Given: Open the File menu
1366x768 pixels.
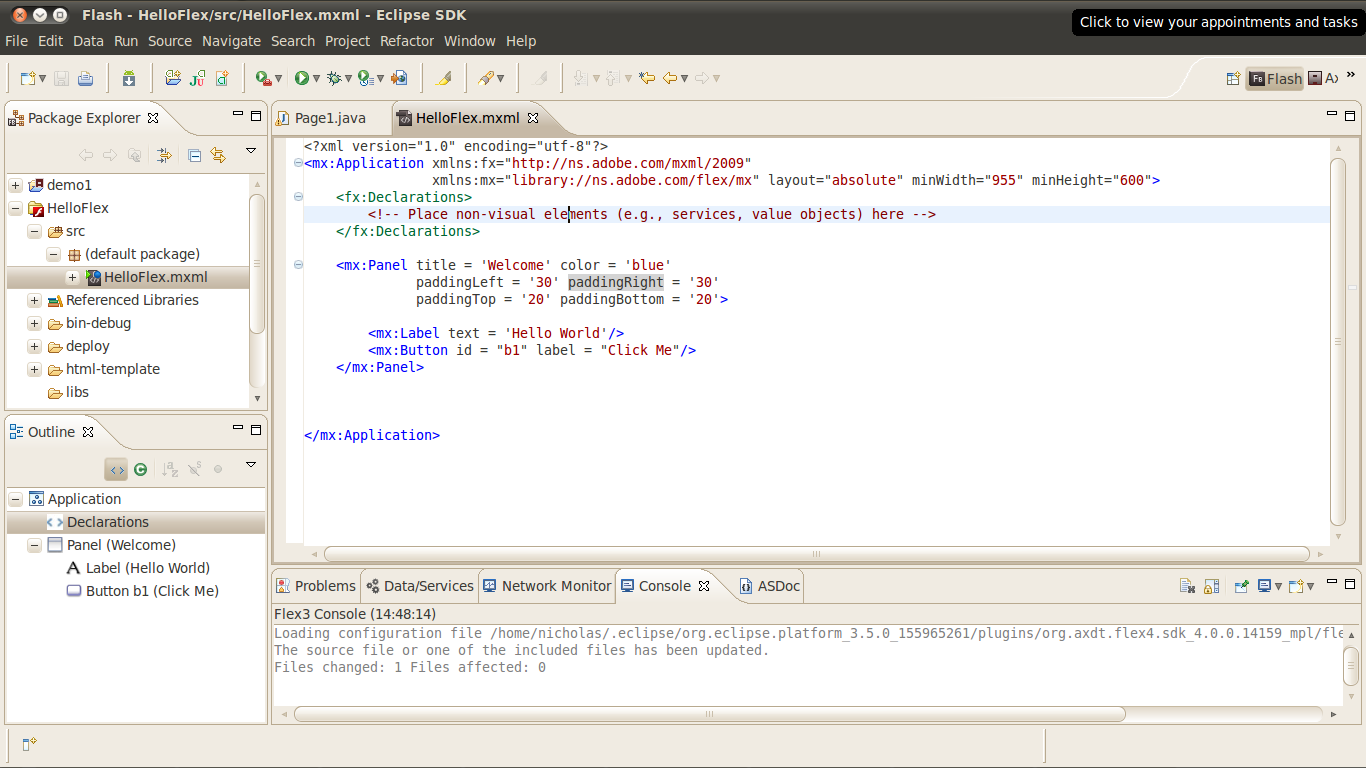Looking at the screenshot, I should (16, 41).
